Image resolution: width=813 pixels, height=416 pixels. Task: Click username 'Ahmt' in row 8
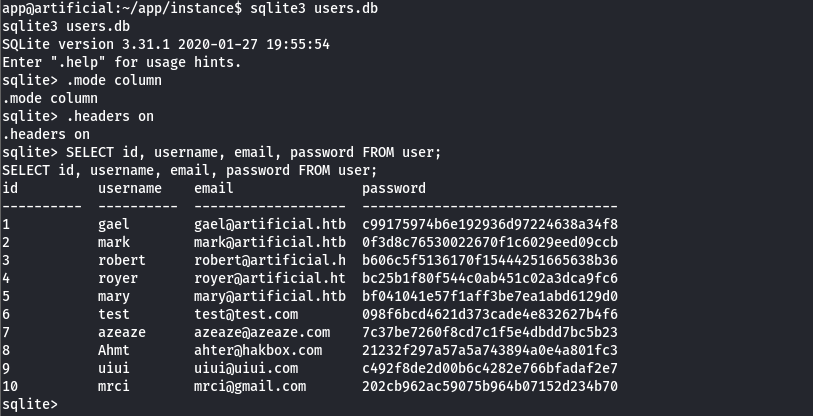(x=114, y=350)
